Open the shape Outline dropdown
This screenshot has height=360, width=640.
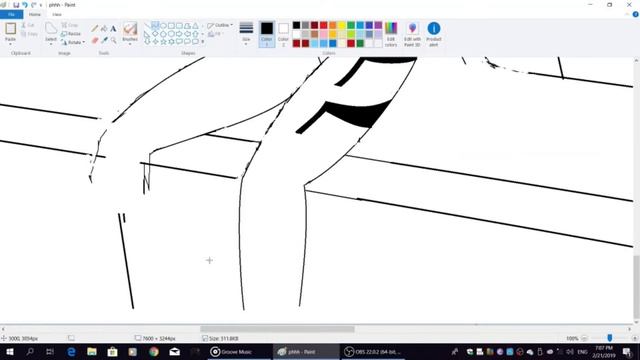tap(220, 25)
